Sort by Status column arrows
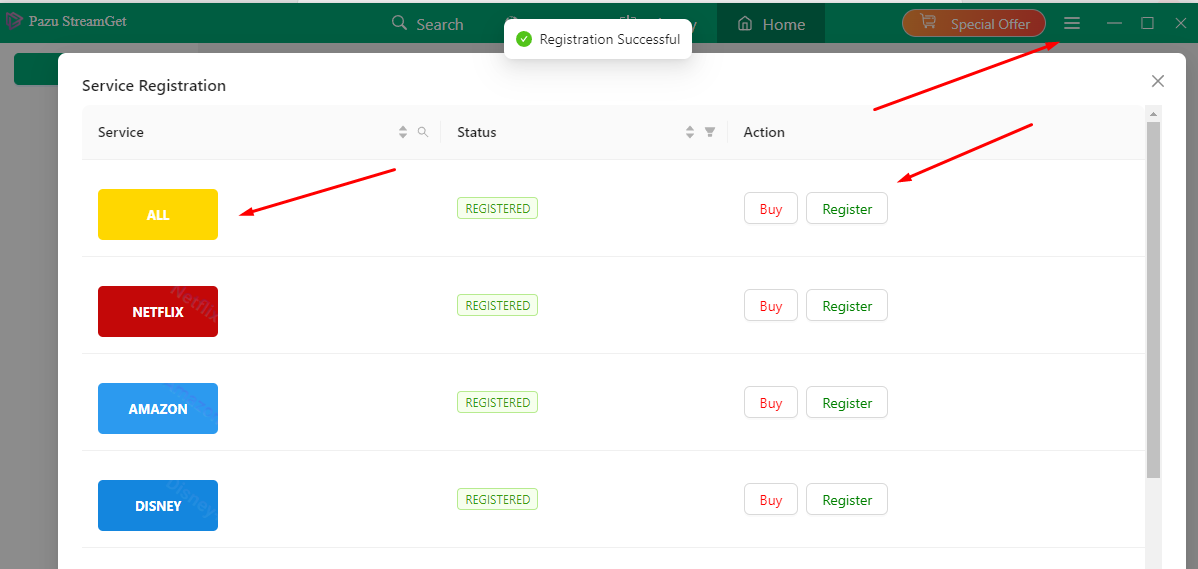The width and height of the screenshot is (1198, 569). pyautogui.click(x=690, y=132)
